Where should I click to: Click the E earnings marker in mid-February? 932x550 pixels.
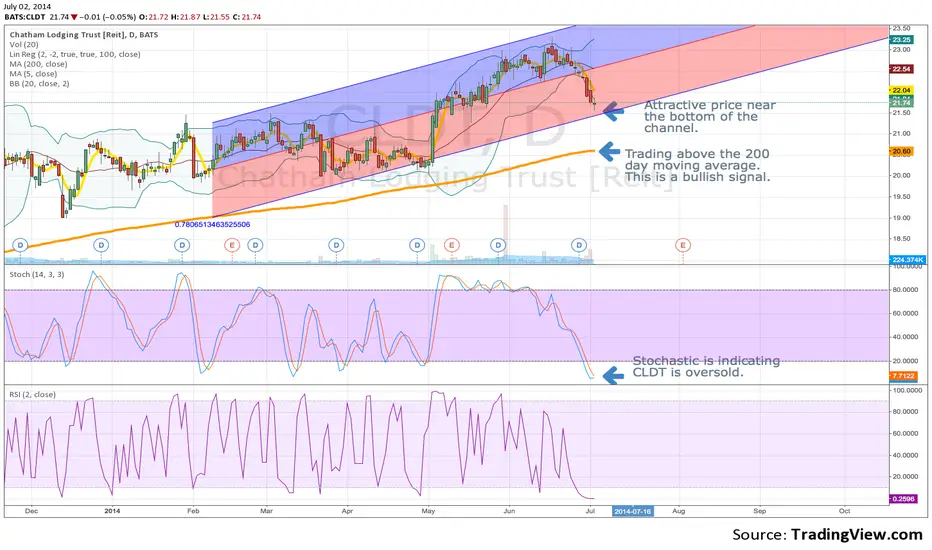231,245
